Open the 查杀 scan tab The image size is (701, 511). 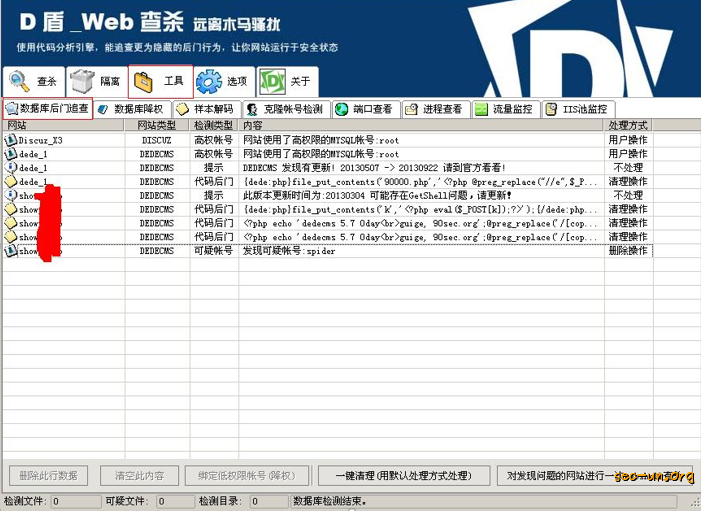34,81
